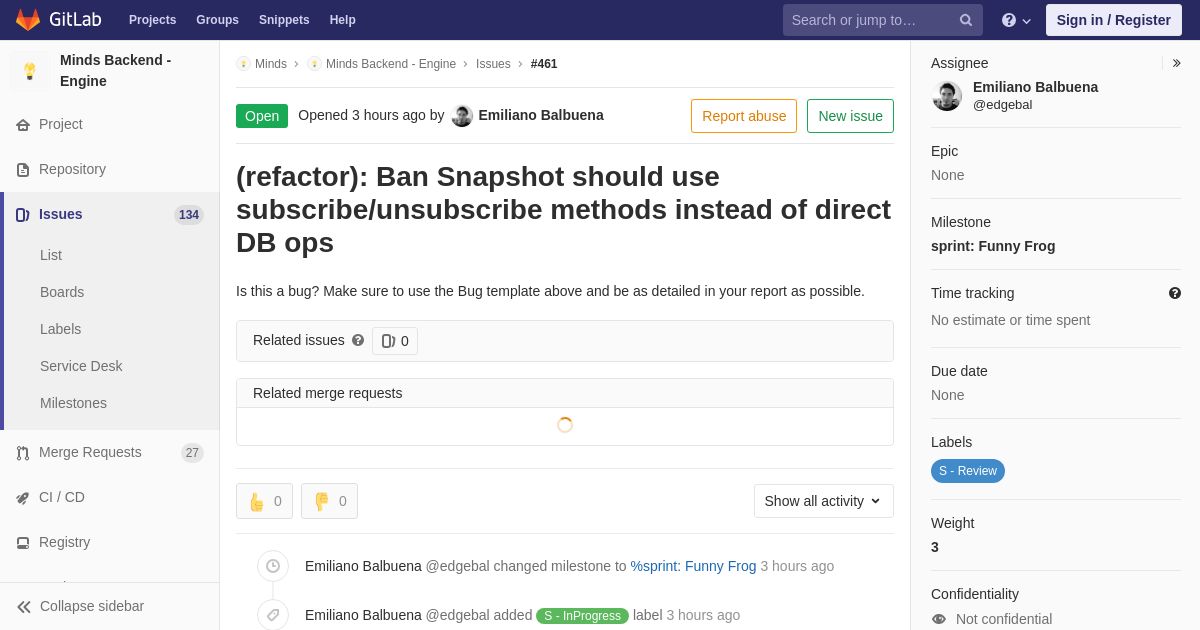Screen dimensions: 1200x630
Task: Click the Issues breadcrumb link
Action: [x=493, y=64]
